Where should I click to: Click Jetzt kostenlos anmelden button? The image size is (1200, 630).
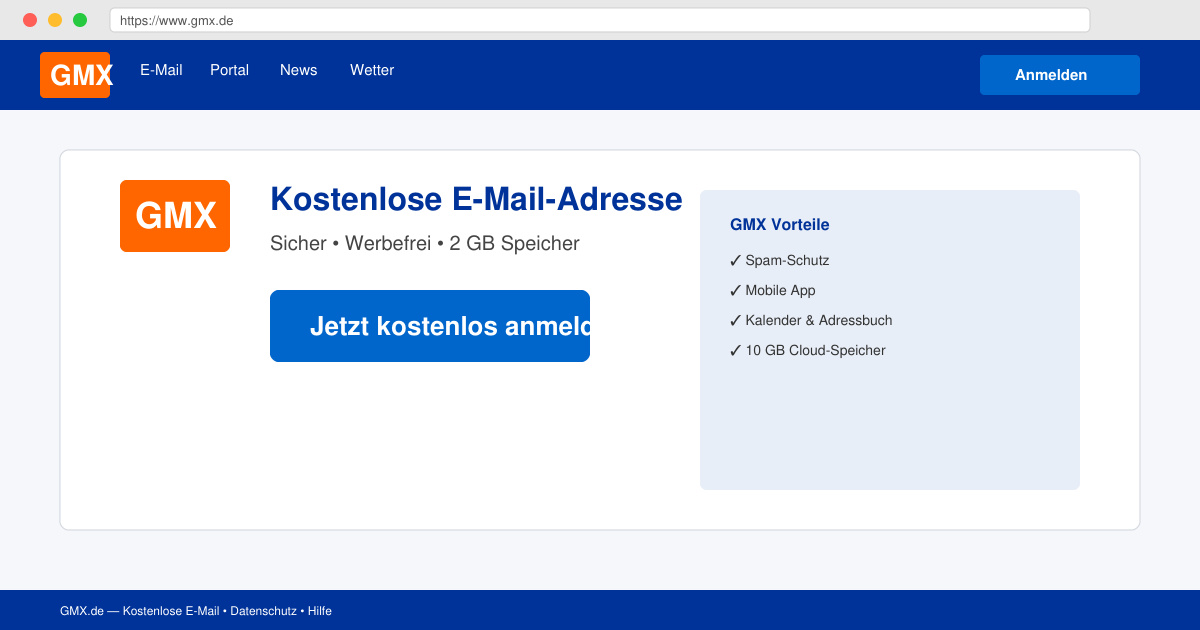(430, 326)
